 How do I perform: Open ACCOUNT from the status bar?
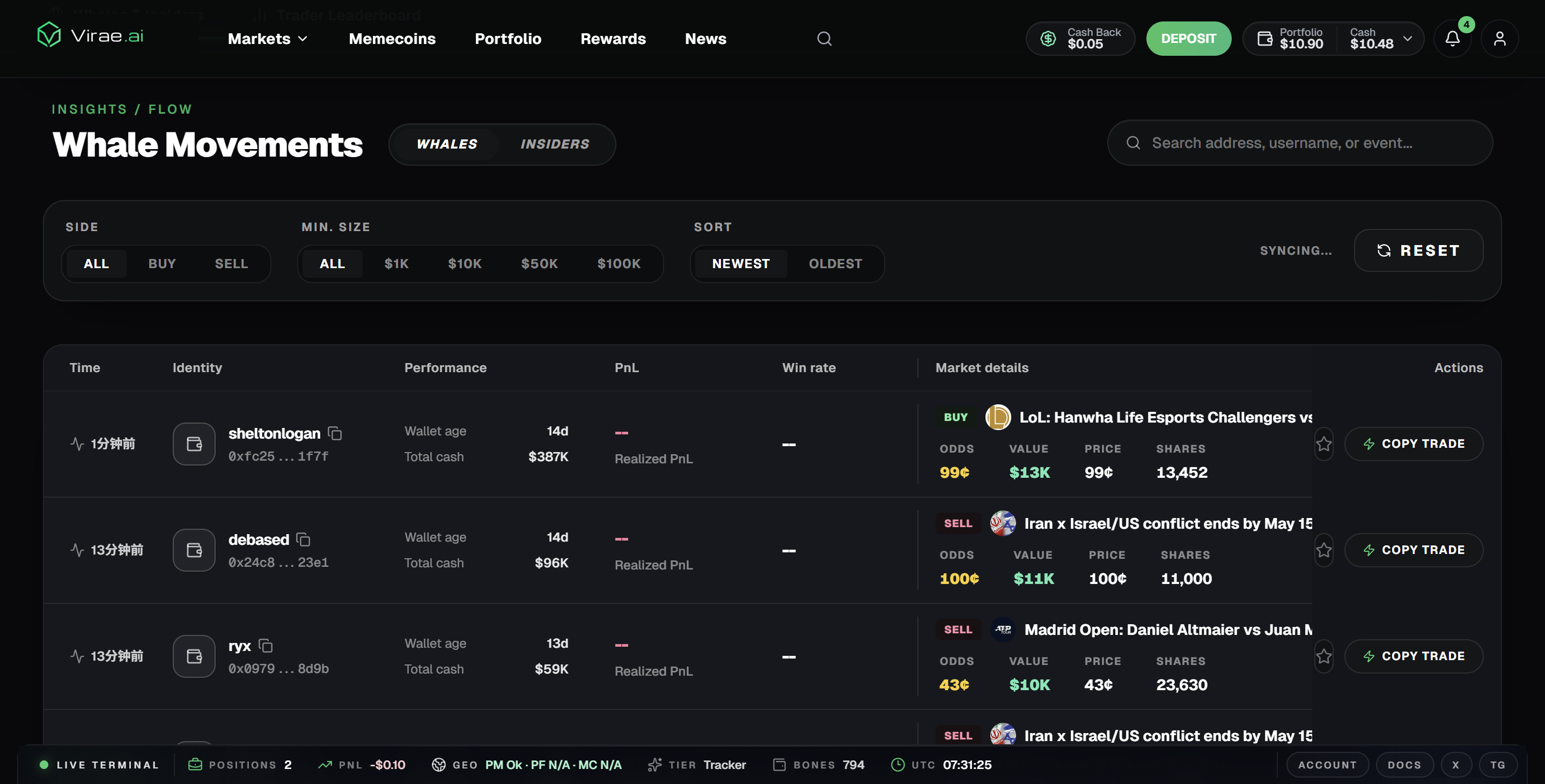(1327, 765)
